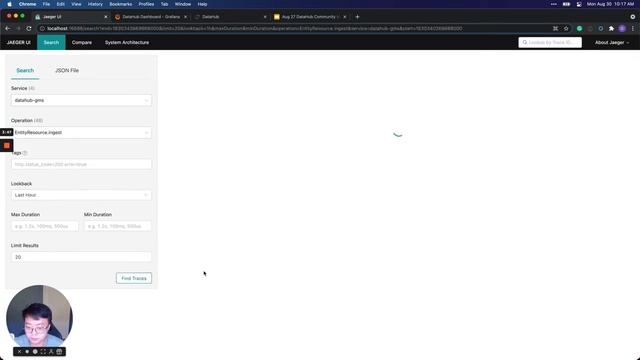Close the Jaeger UI tab
This screenshot has height=360, width=640.
(106, 17)
